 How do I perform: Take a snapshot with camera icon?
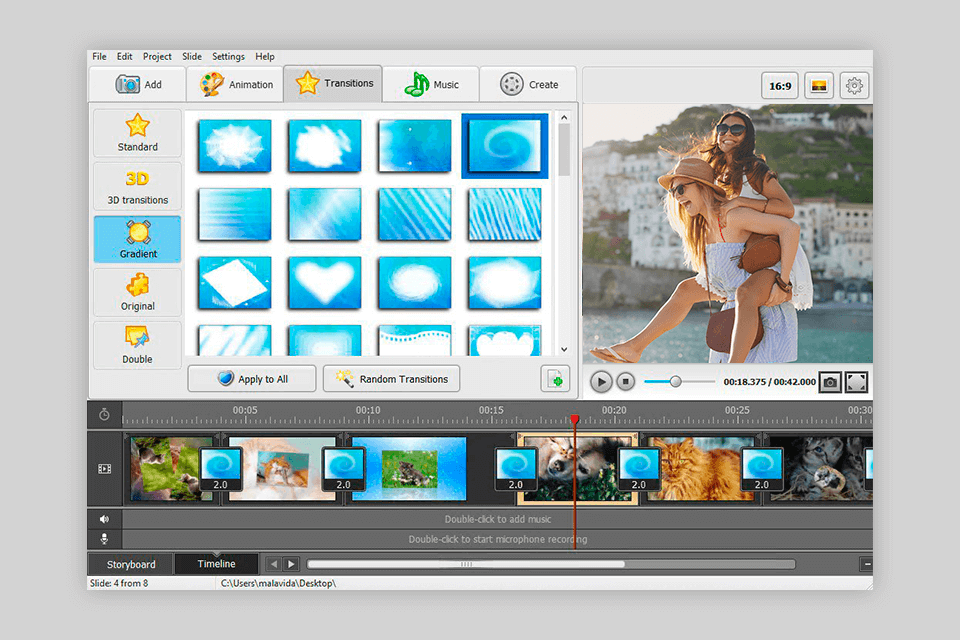[830, 382]
